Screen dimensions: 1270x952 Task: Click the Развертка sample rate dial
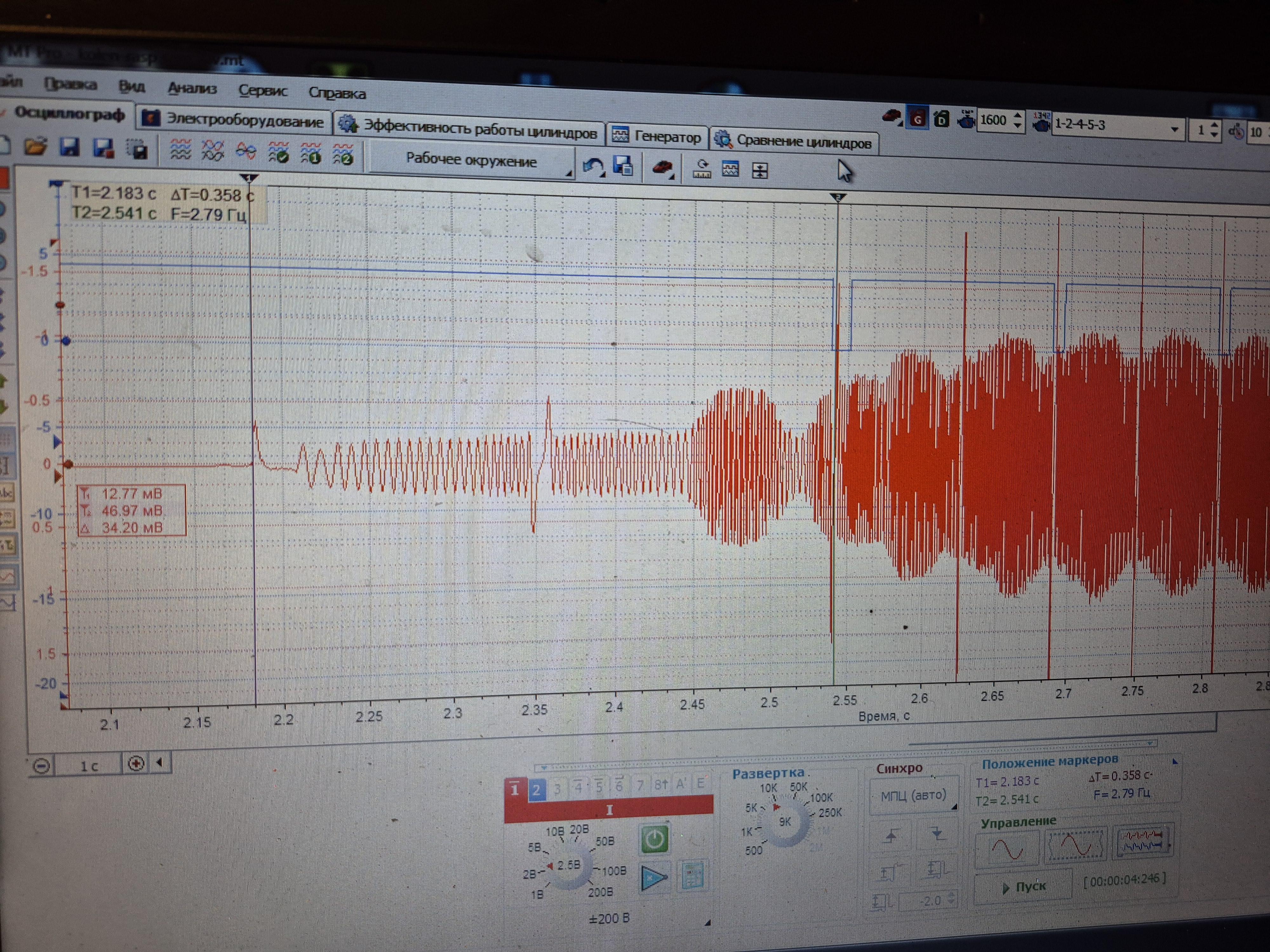[785, 822]
